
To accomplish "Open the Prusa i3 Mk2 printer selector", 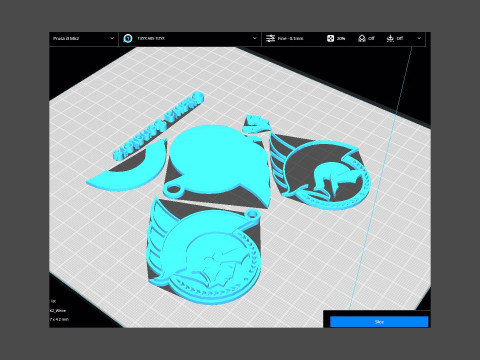I will click(83, 38).
